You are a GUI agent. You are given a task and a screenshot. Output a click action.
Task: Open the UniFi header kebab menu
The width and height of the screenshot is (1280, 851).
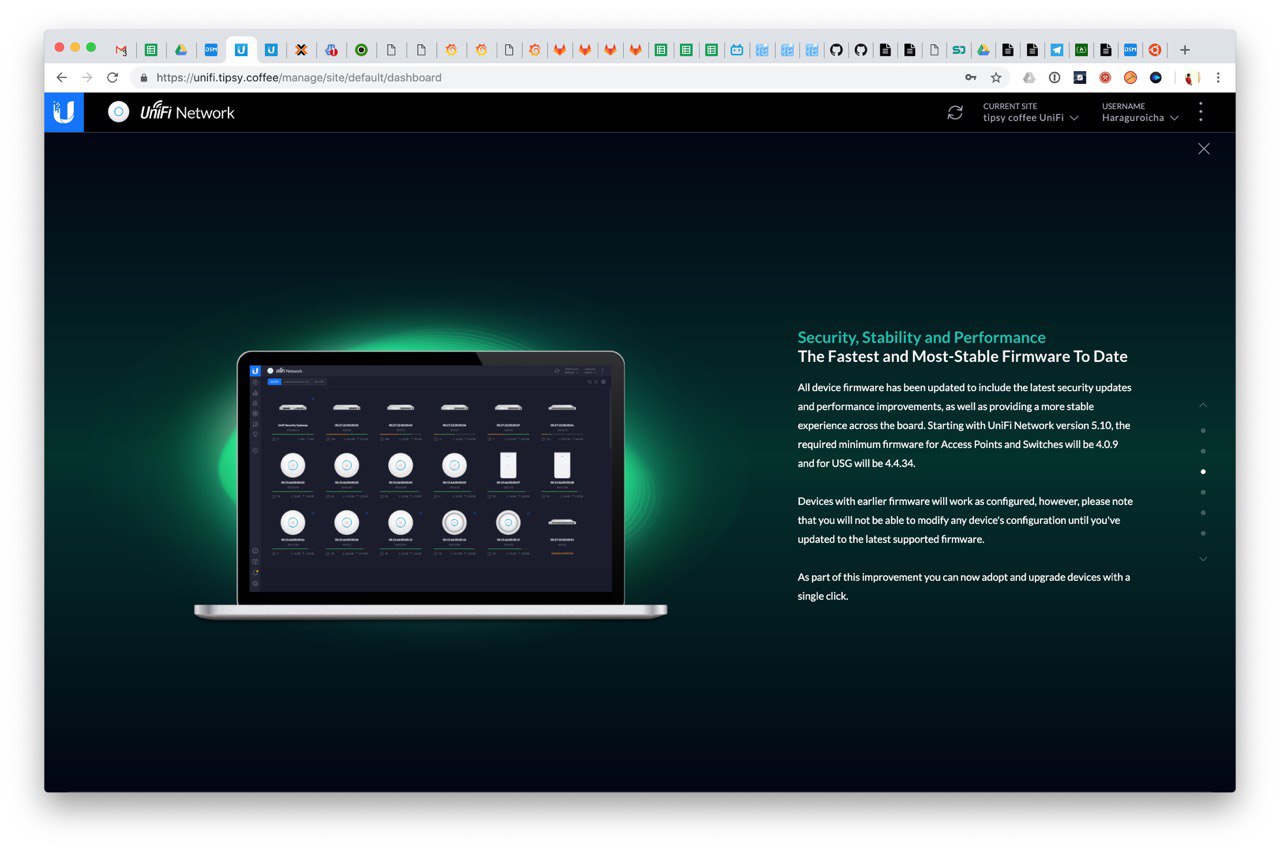pos(1201,112)
